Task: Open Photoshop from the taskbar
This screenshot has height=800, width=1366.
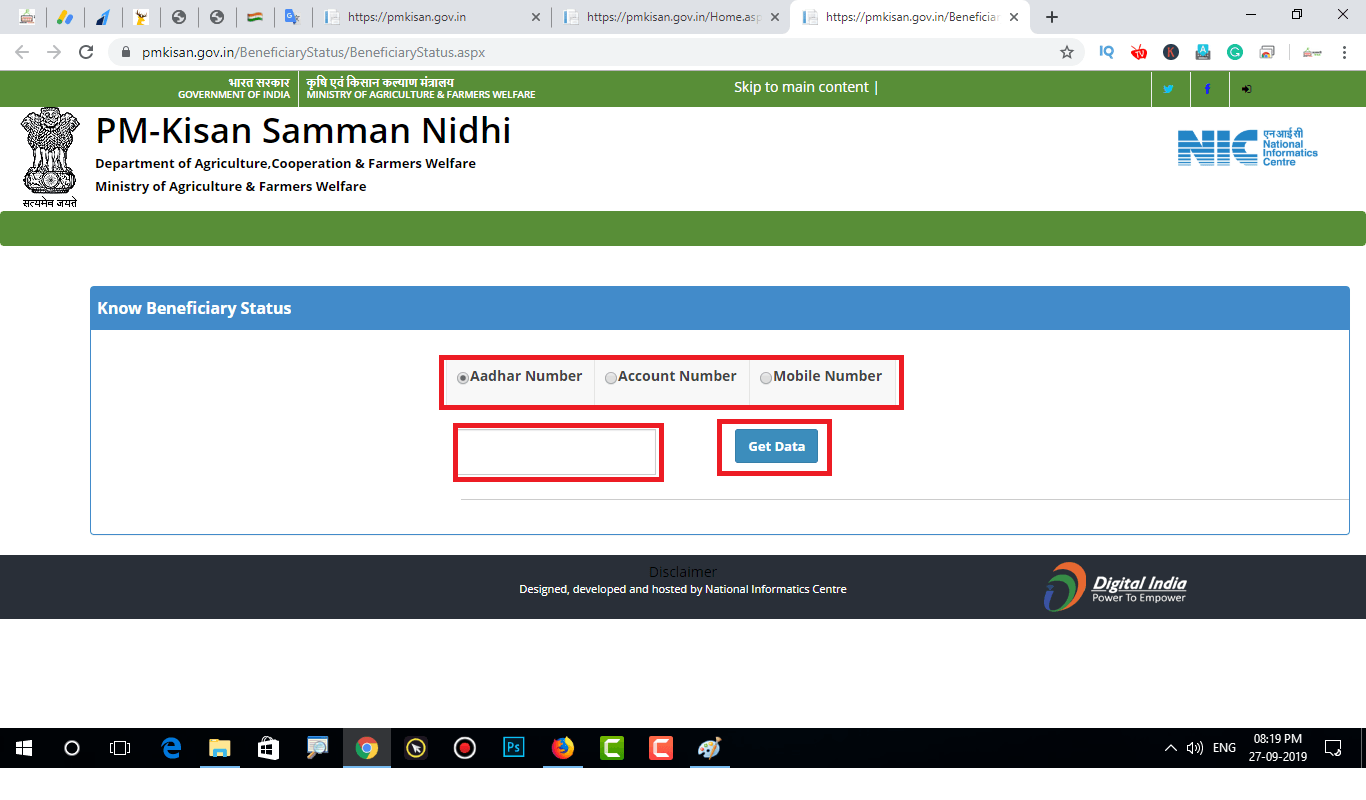Action: [x=514, y=748]
